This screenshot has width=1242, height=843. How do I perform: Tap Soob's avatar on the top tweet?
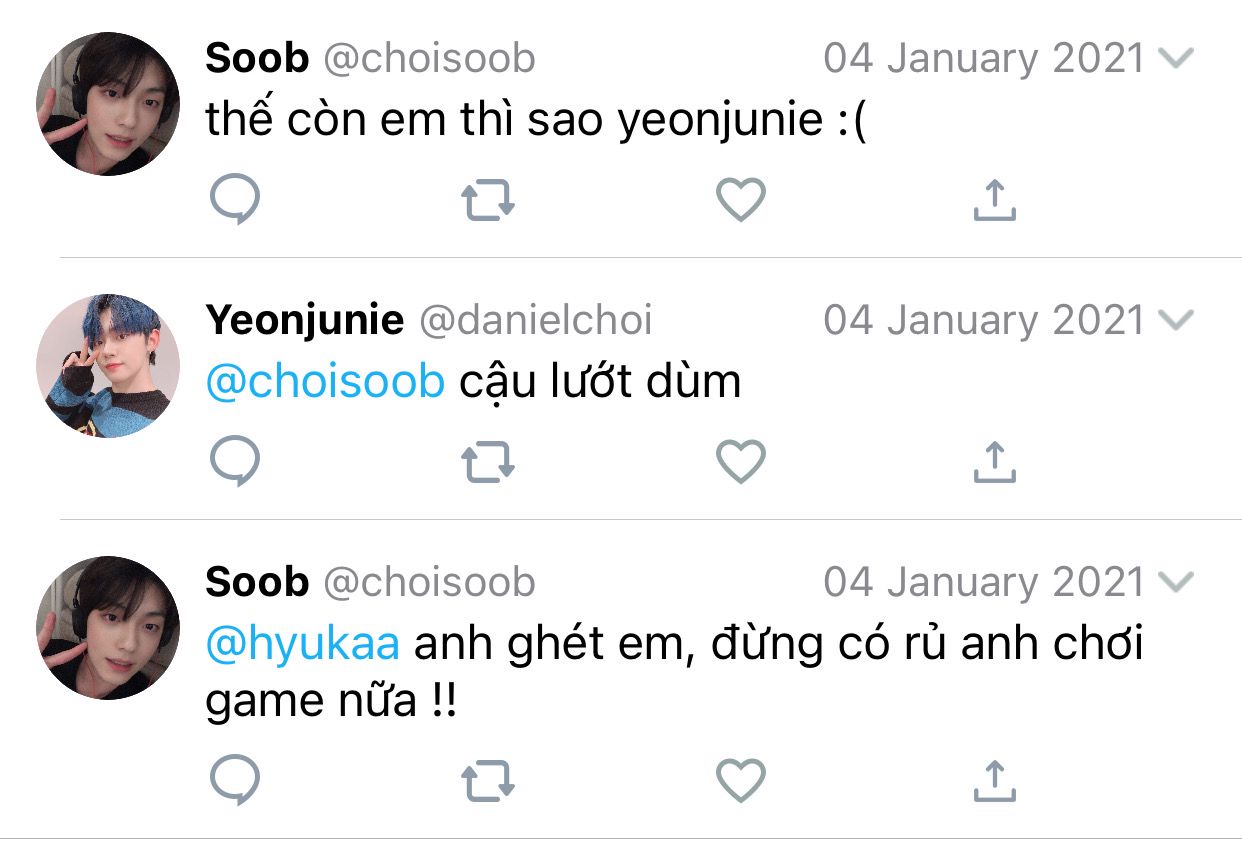[108, 104]
